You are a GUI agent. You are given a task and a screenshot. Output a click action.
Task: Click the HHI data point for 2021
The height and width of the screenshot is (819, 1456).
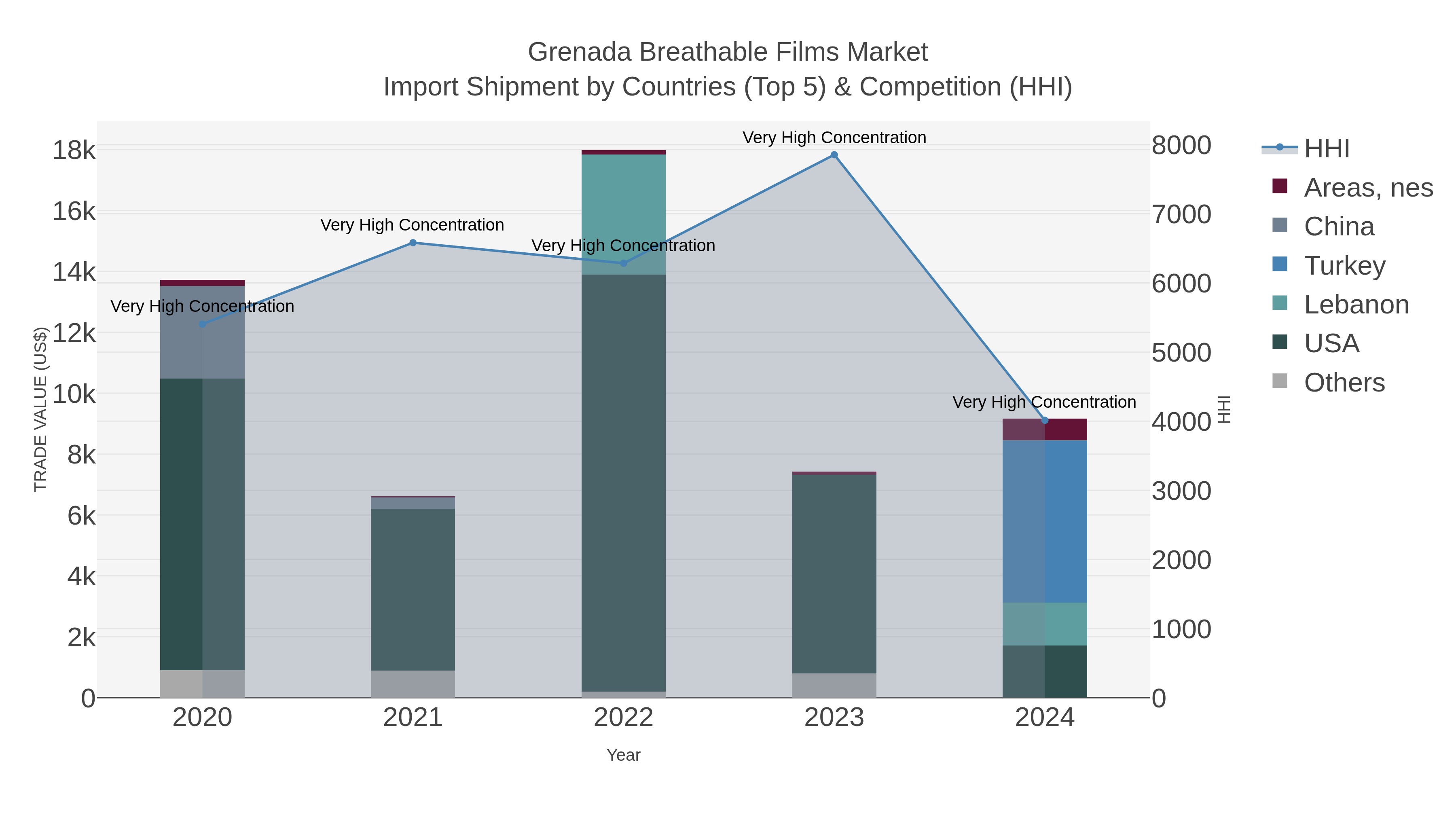point(413,243)
